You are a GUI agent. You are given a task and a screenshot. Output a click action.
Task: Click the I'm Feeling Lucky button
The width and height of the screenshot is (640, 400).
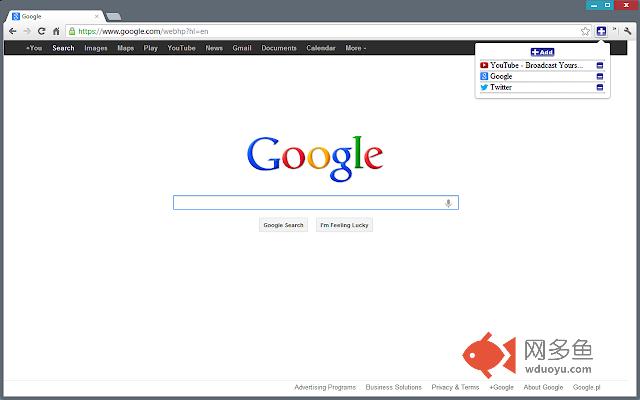point(344,225)
